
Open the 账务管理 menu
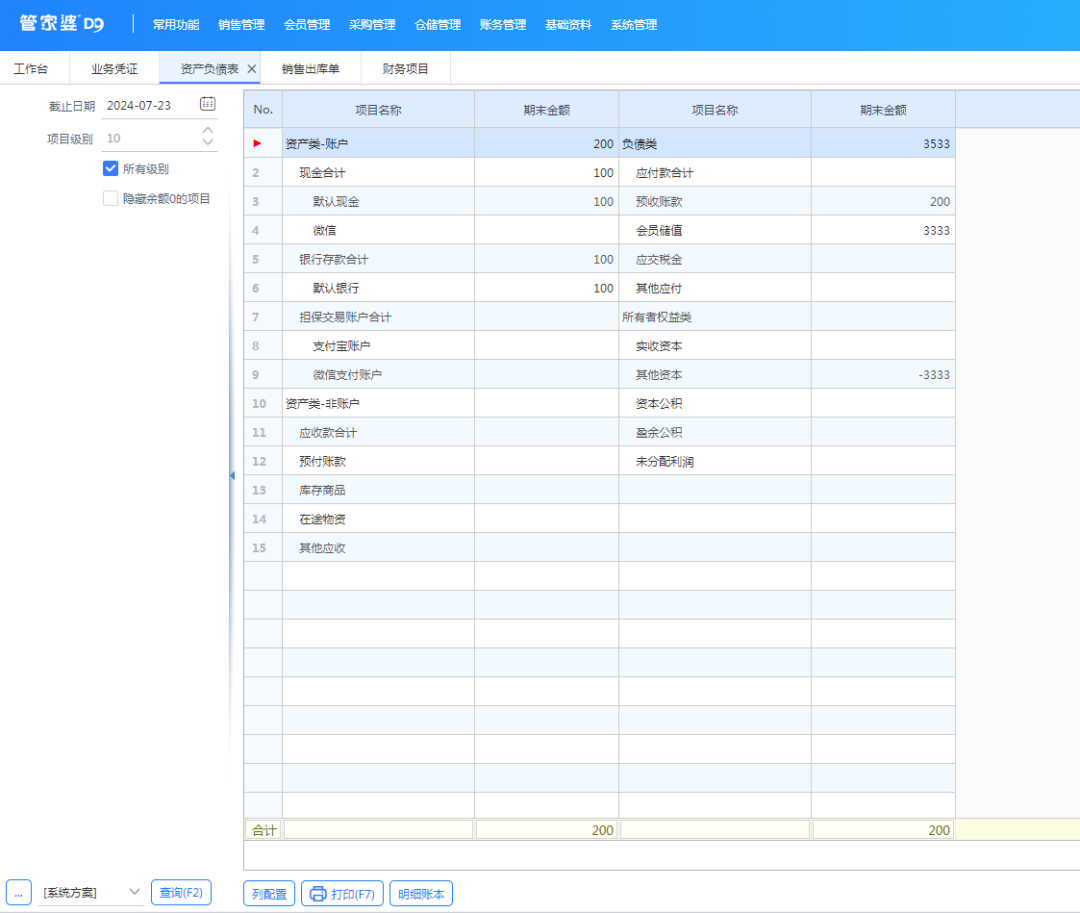point(503,25)
